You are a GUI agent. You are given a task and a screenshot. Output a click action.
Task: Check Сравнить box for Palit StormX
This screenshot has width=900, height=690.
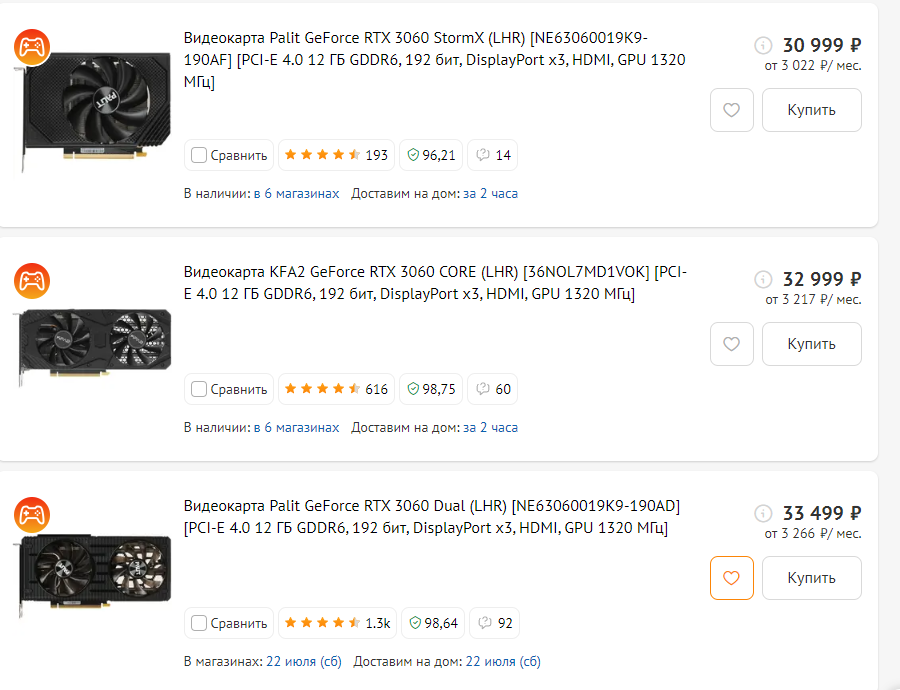pos(199,155)
